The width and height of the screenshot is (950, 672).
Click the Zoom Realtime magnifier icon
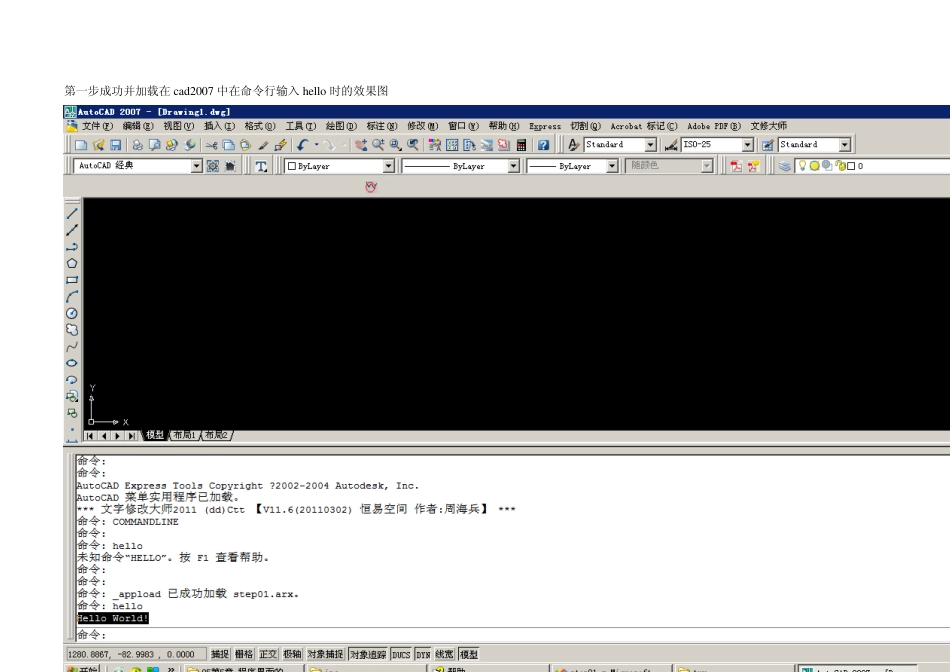click(x=378, y=145)
